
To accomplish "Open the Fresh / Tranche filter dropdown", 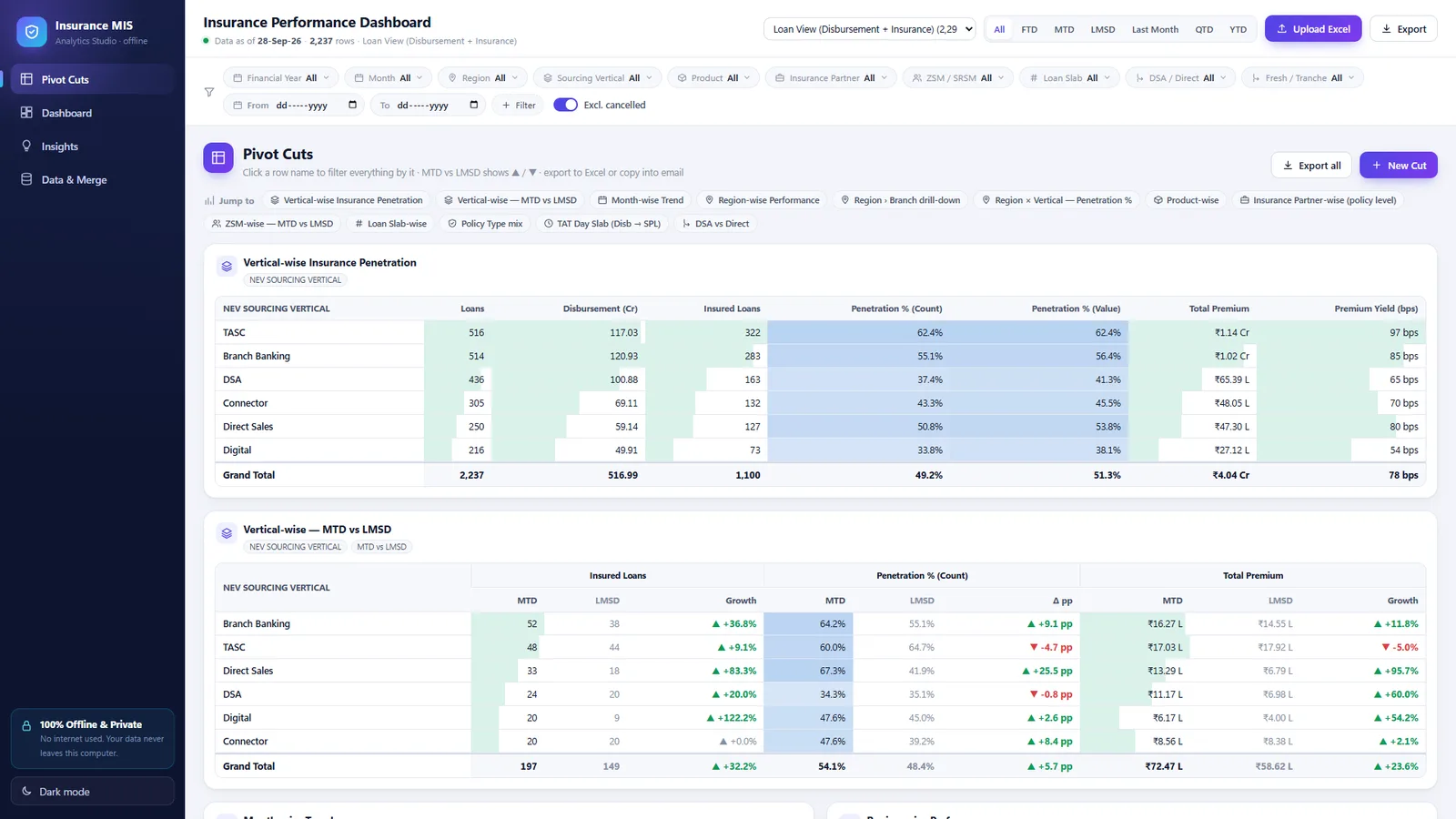I will (1303, 78).
